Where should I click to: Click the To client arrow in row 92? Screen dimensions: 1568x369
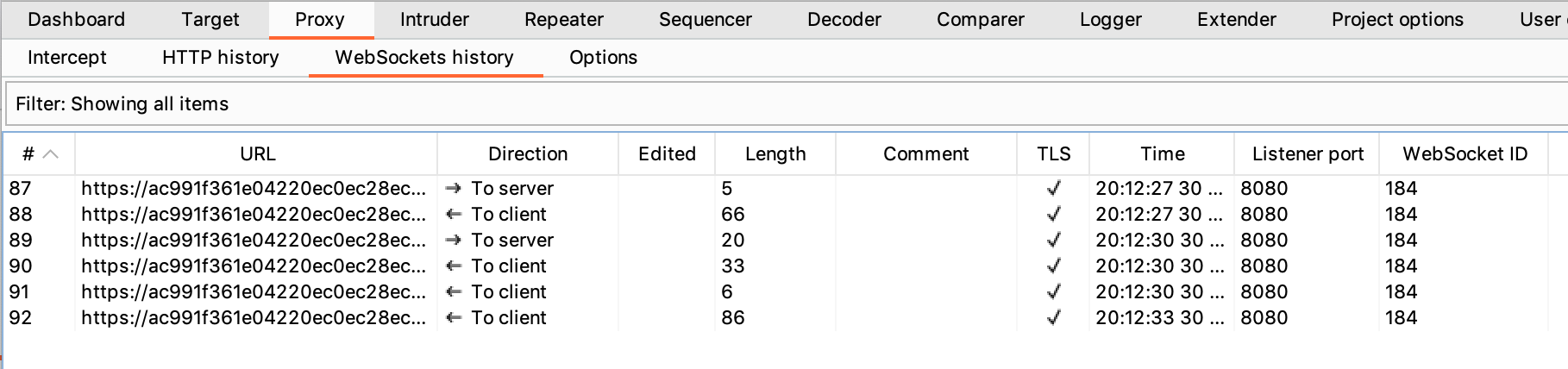[x=453, y=318]
